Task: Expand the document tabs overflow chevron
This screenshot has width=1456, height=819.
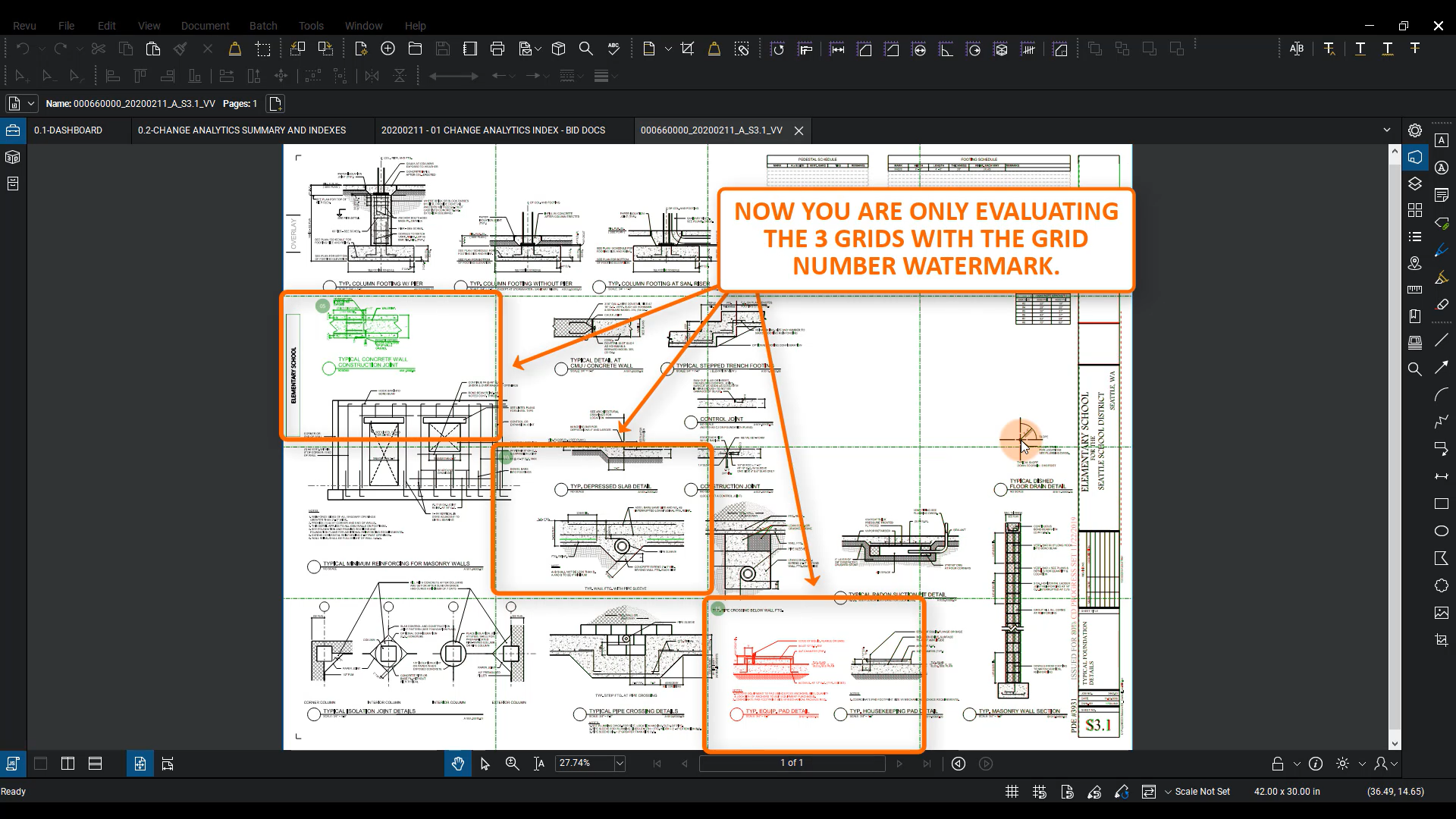Action: click(1387, 130)
